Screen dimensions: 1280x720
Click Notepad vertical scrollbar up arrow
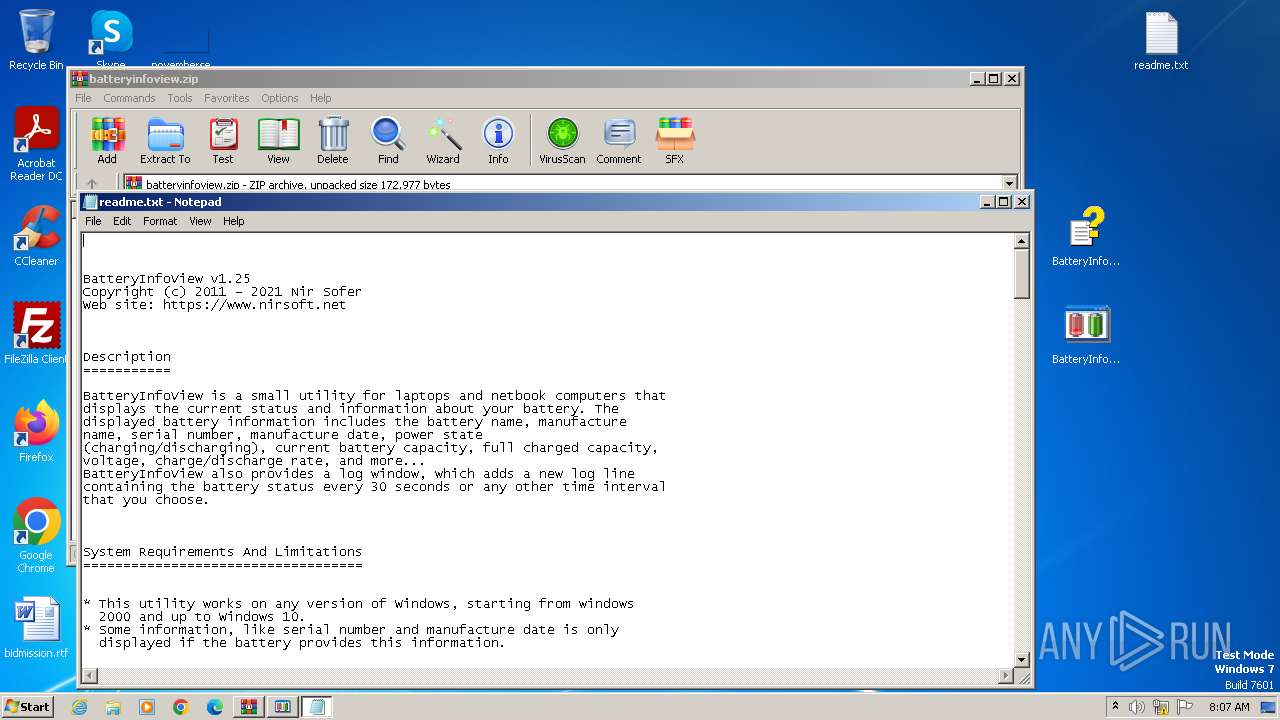pyautogui.click(x=1022, y=241)
